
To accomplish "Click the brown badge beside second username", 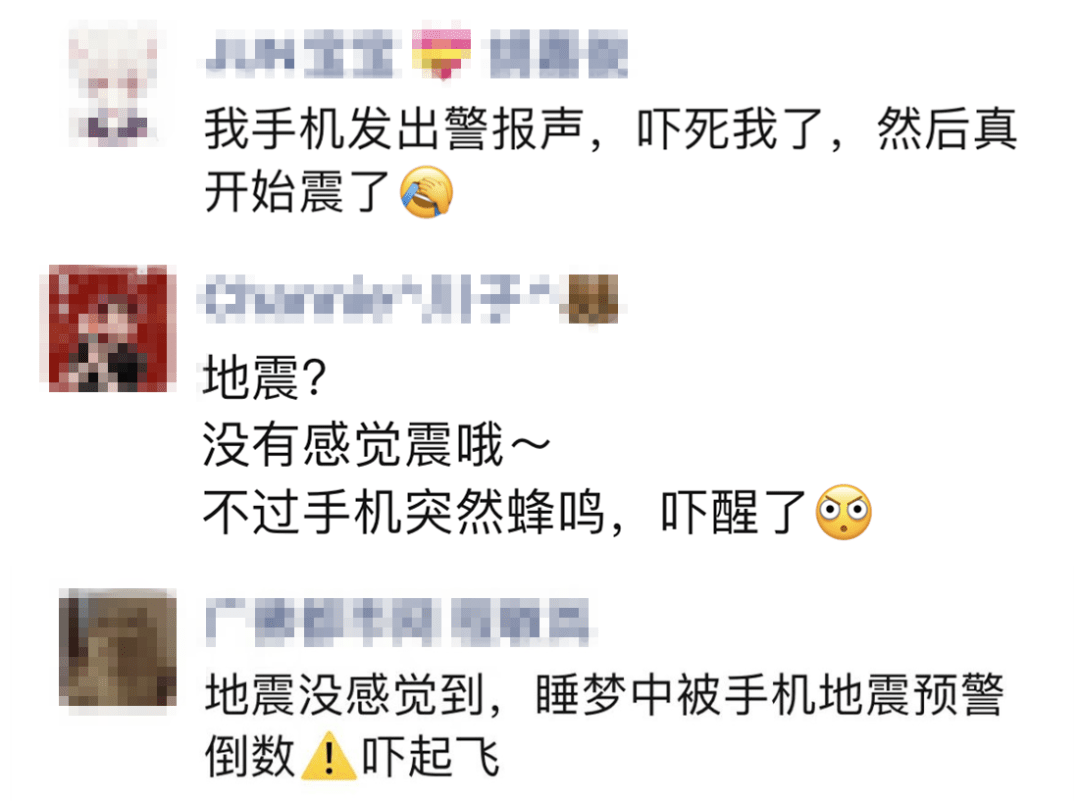I will pos(590,298).
